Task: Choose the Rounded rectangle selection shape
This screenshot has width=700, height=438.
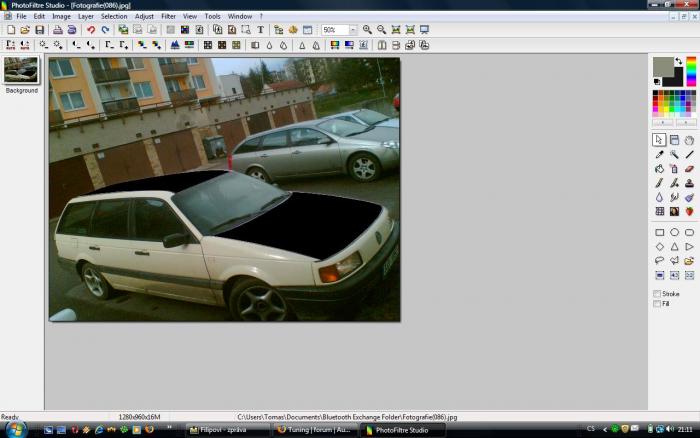Action: 689,232
